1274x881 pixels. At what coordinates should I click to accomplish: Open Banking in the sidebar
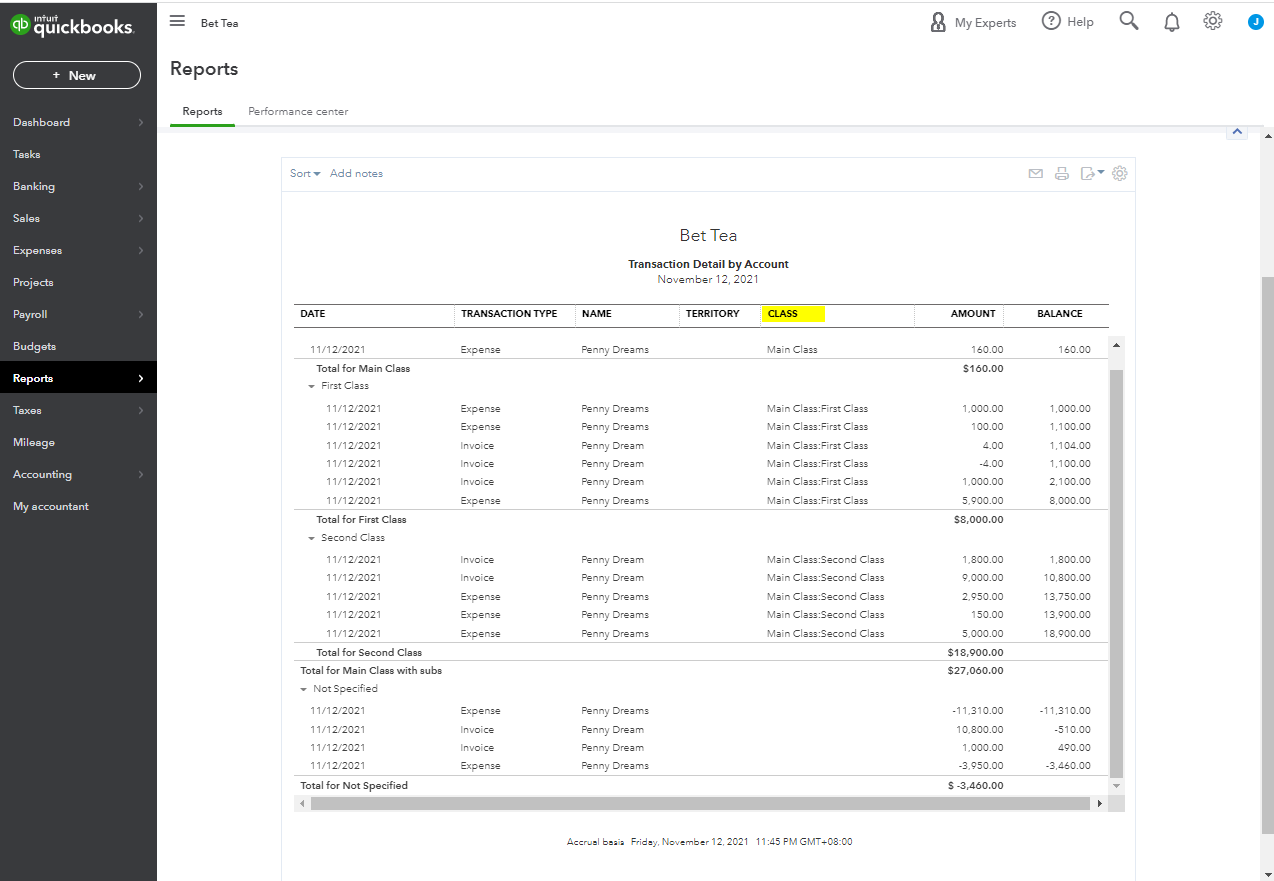[x=34, y=186]
